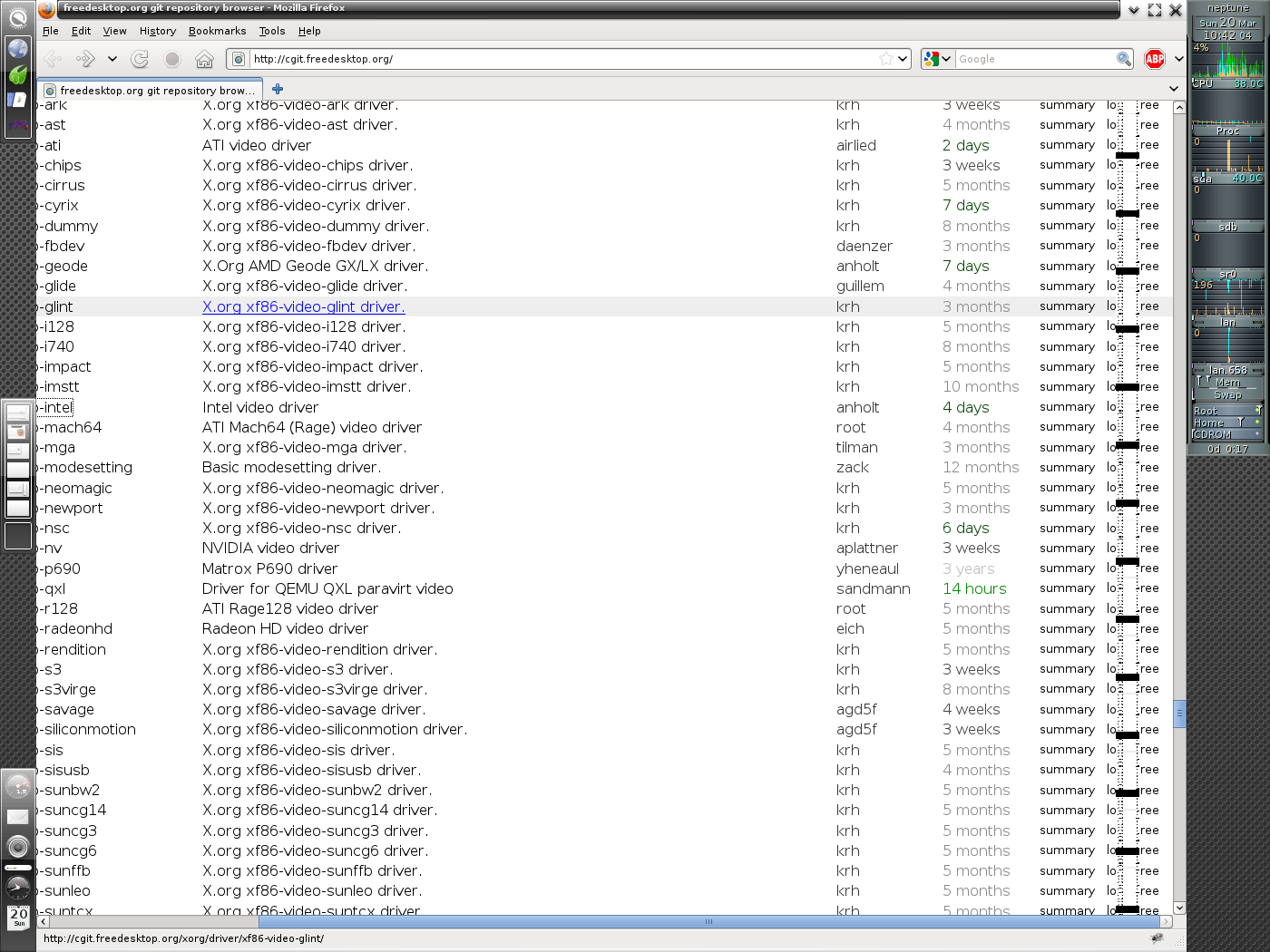Open the search engine selector dropdown
Viewport: 1270px width, 952px height.
pyautogui.click(x=946, y=59)
